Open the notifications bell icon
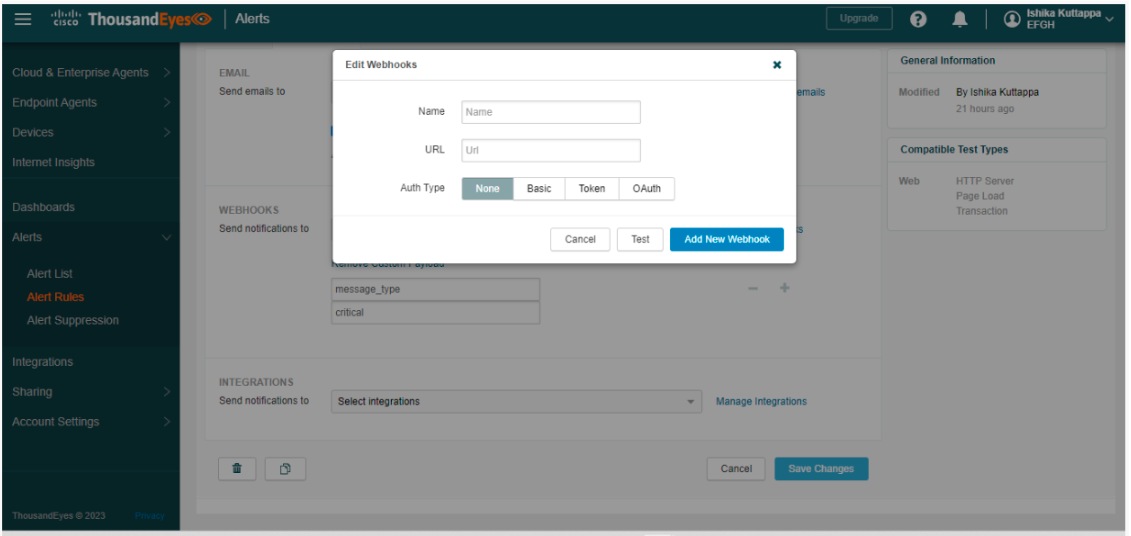The width and height of the screenshot is (1131, 536). (959, 19)
